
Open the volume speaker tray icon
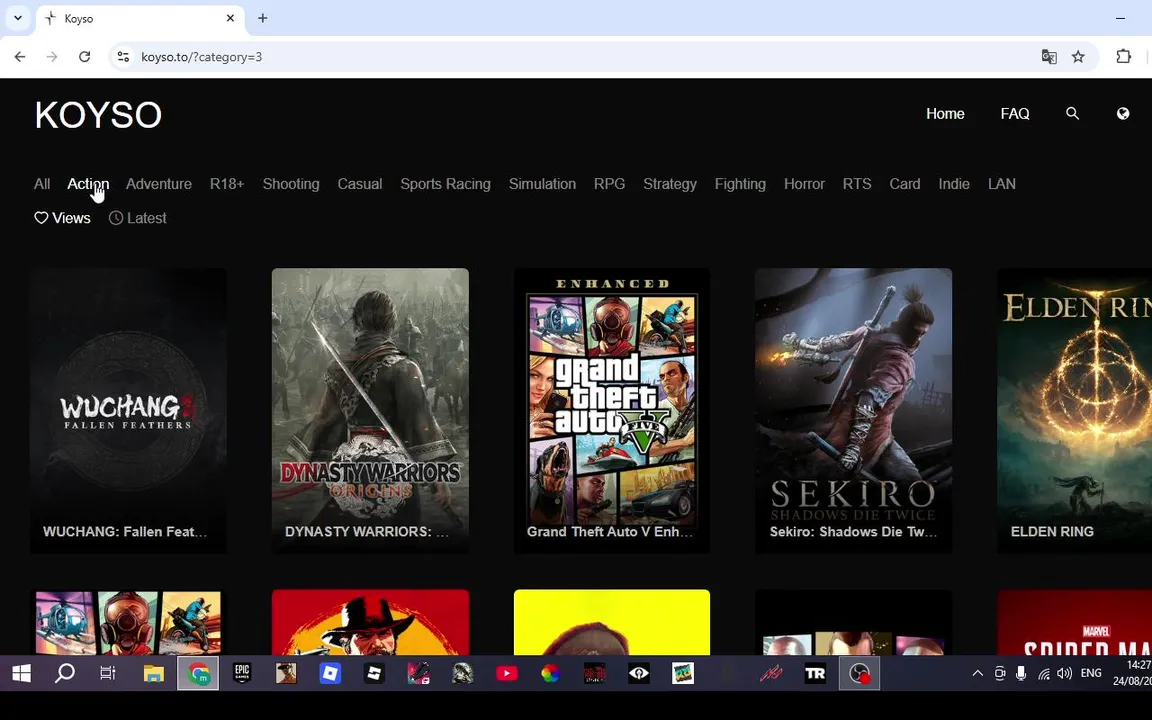coord(1064,673)
